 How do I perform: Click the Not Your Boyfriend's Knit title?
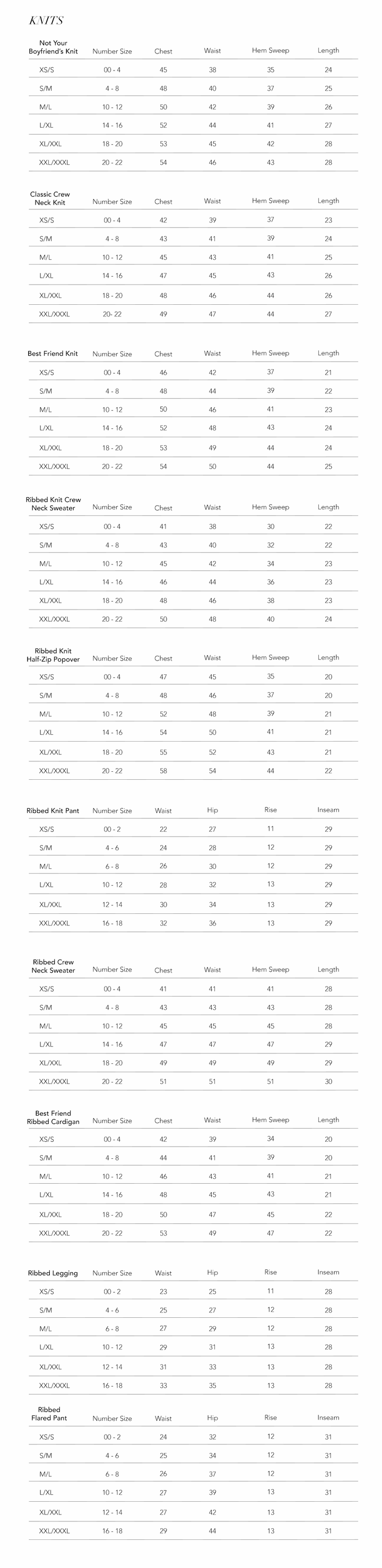[x=53, y=48]
